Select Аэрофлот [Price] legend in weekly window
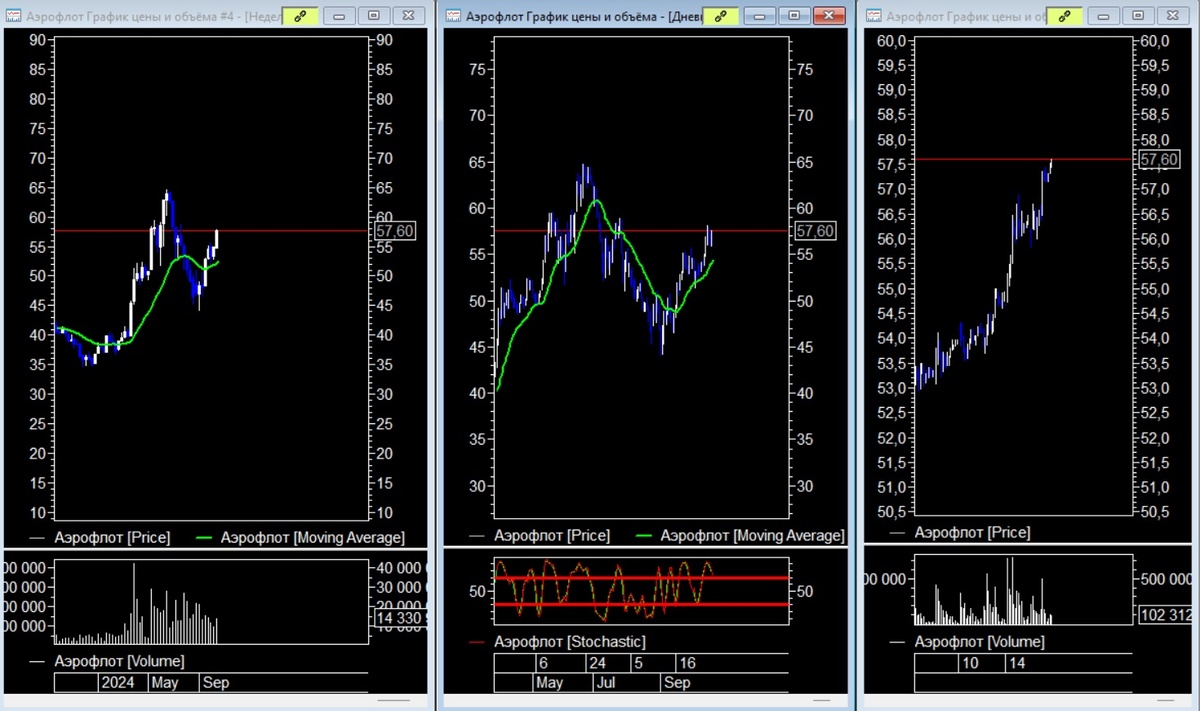The image size is (1200, 711). 112,538
